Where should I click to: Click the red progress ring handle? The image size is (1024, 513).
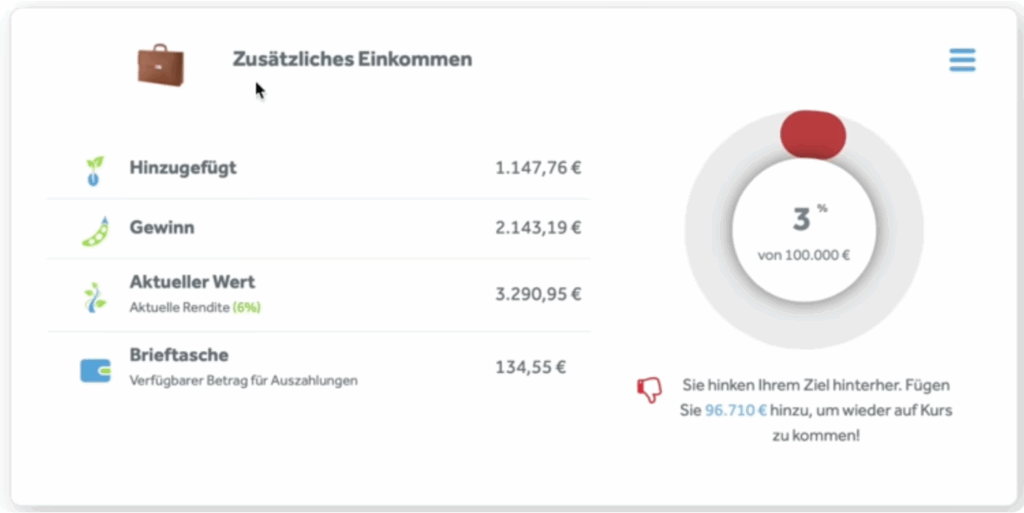pyautogui.click(x=813, y=134)
